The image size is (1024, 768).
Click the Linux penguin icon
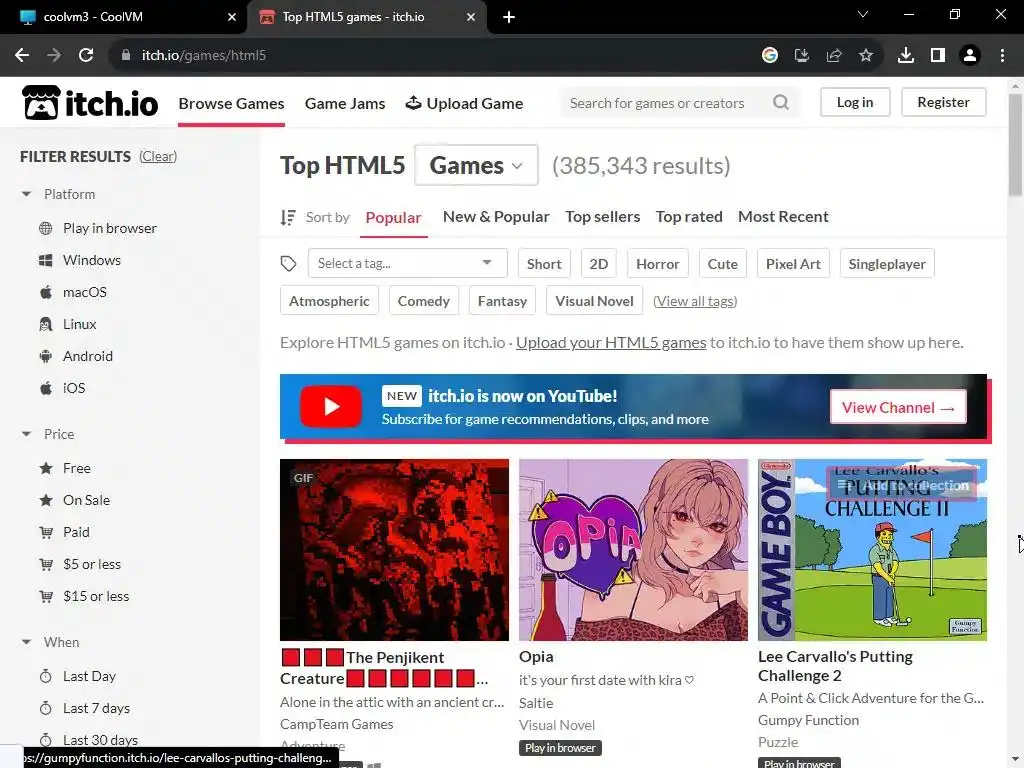click(46, 324)
